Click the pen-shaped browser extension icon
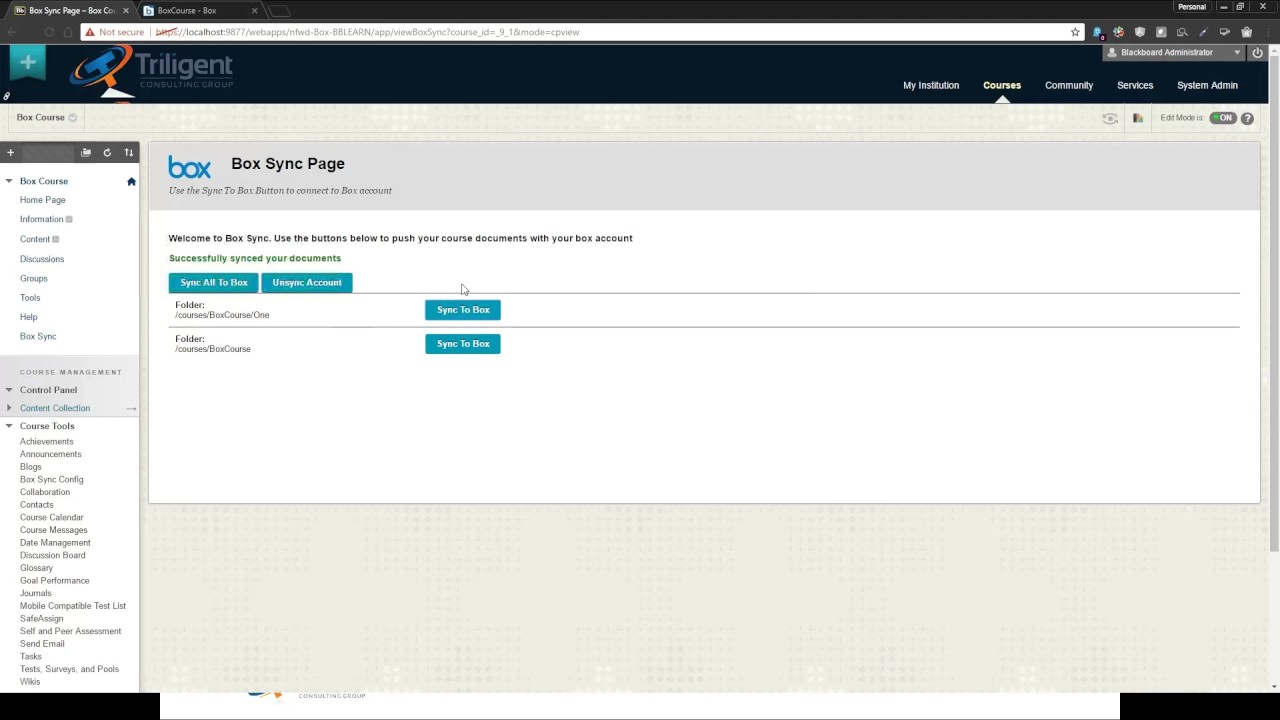 click(x=1203, y=32)
